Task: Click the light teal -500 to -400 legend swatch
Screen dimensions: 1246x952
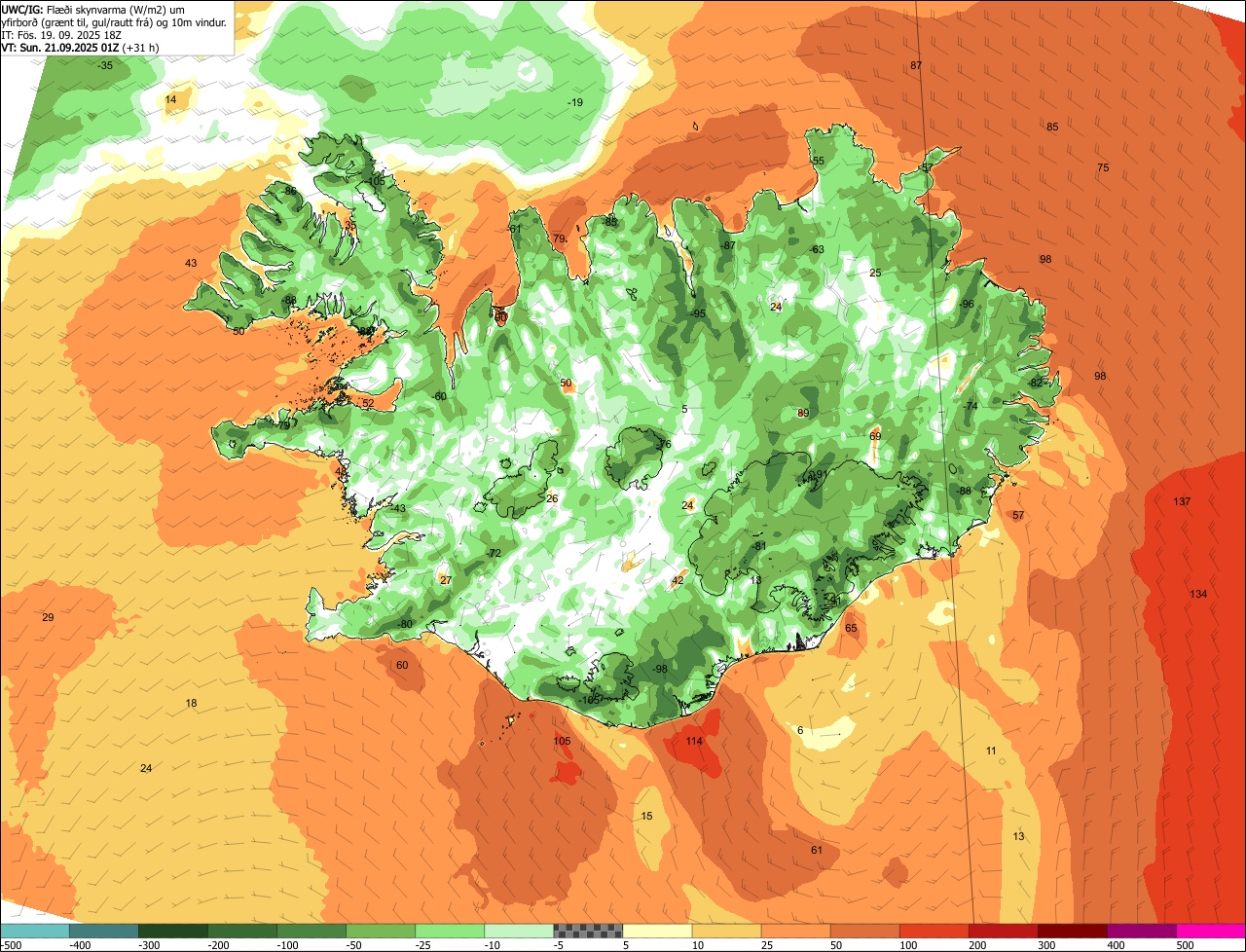Action: (x=34, y=931)
